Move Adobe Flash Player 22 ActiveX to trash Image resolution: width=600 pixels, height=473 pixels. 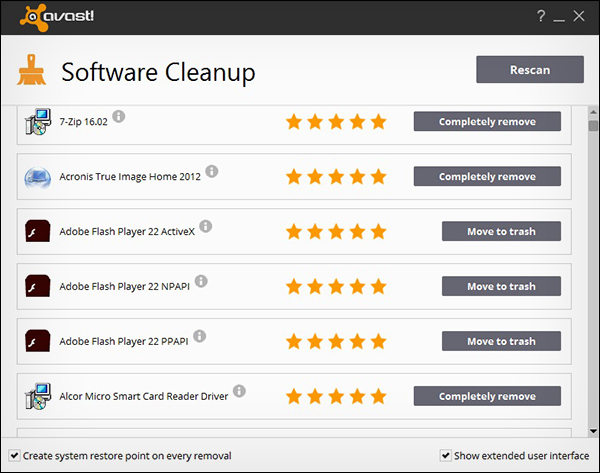point(501,231)
